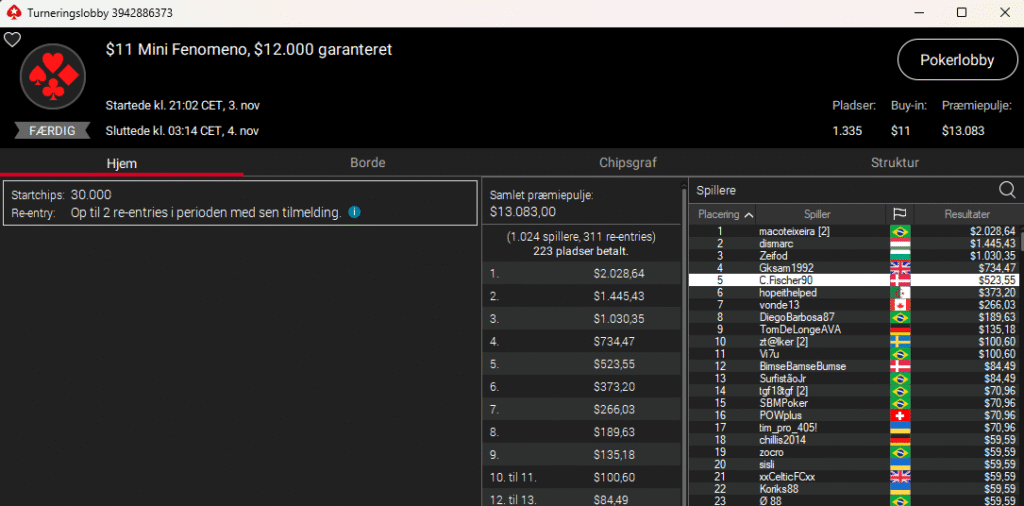
Task: Click the PokerStars spade icon in title bar
Action: point(11,12)
